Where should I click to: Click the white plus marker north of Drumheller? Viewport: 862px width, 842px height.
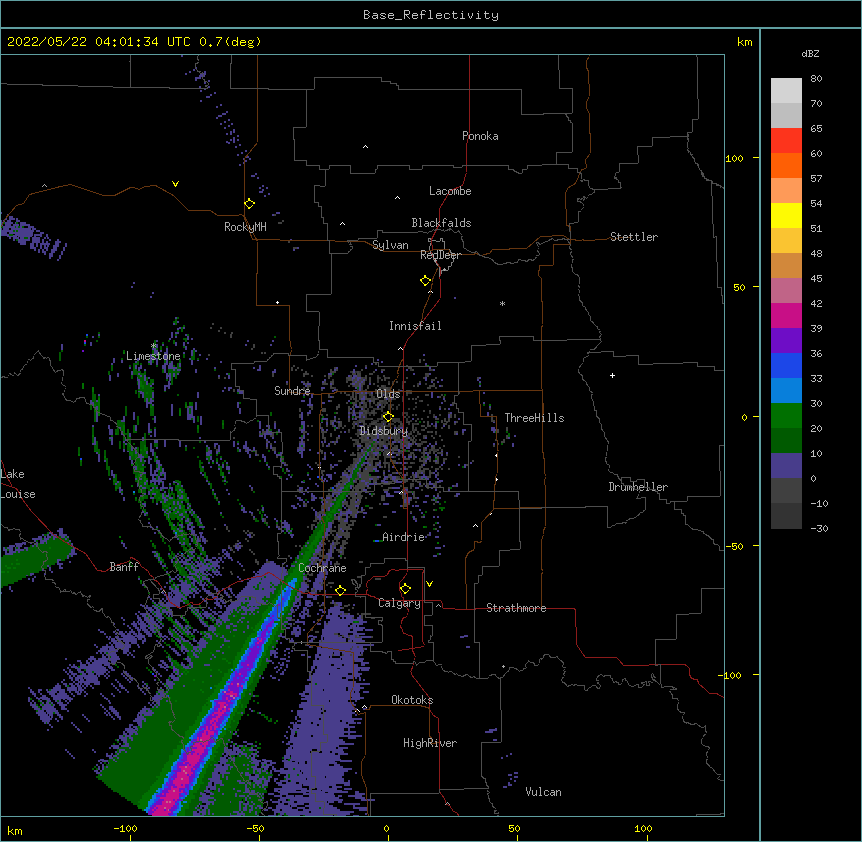[612, 375]
